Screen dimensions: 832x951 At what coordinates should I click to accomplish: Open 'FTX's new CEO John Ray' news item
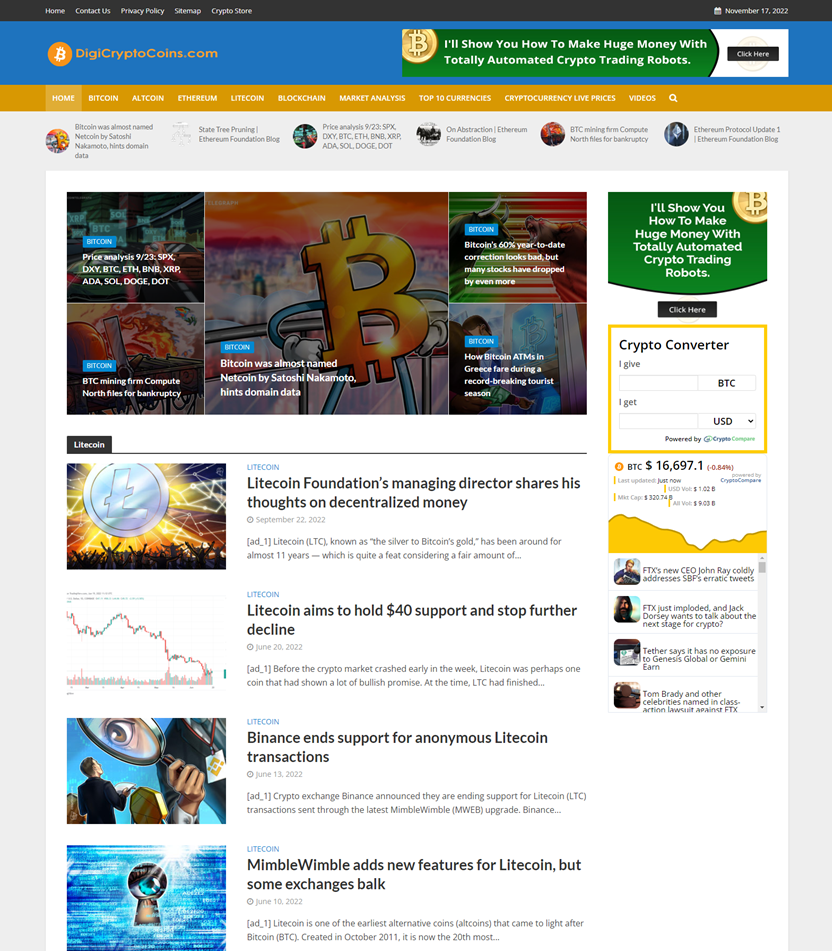coord(684,572)
